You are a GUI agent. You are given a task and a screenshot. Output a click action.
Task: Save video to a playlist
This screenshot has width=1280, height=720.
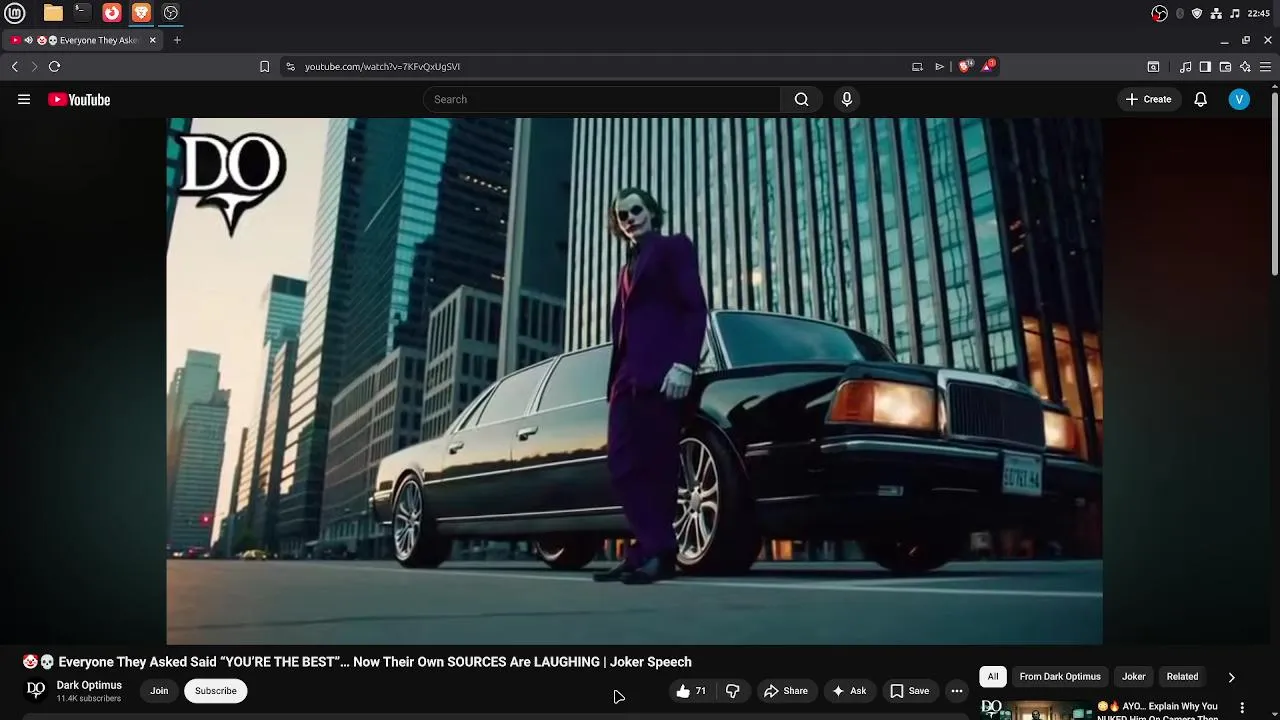coord(909,691)
